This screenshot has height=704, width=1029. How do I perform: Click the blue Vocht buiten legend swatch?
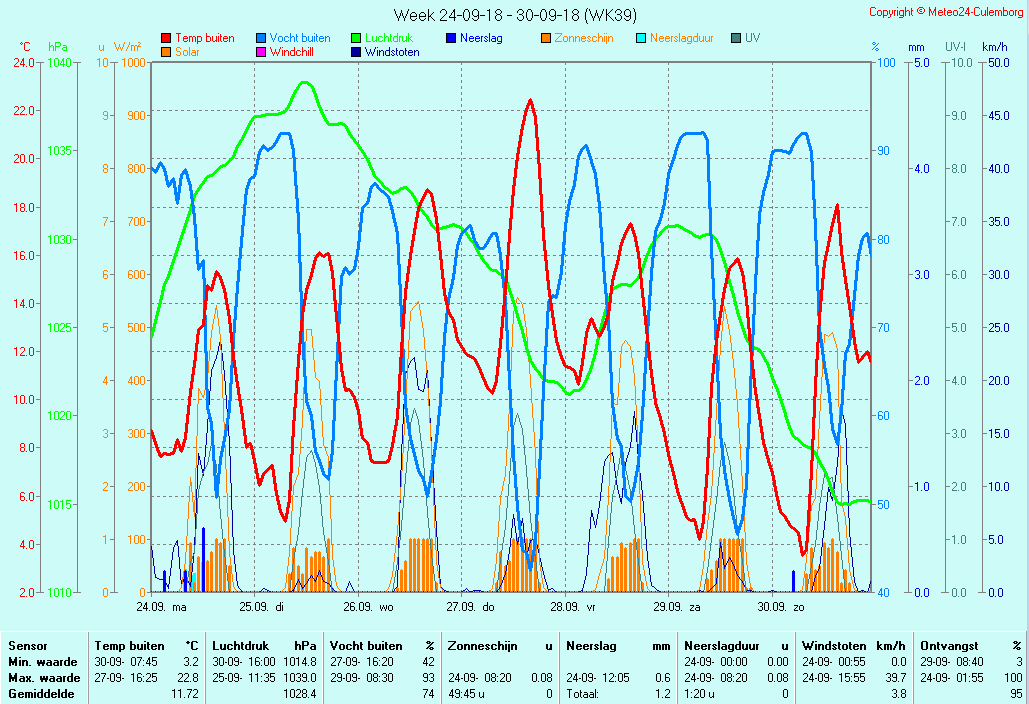click(261, 38)
